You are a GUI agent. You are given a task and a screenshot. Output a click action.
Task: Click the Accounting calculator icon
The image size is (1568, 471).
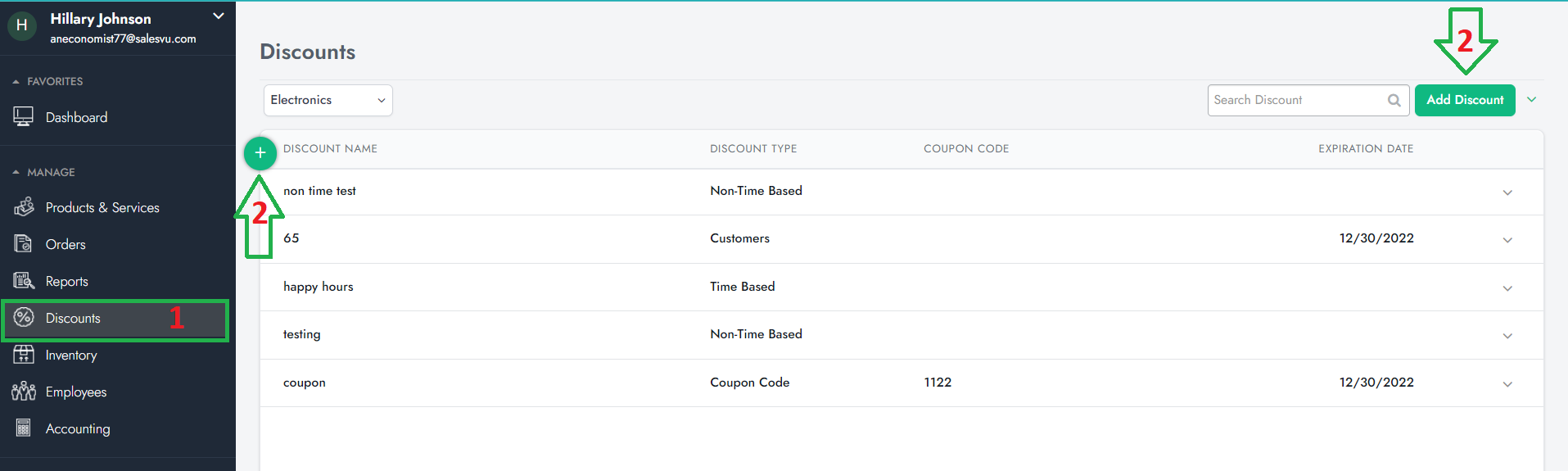point(24,428)
